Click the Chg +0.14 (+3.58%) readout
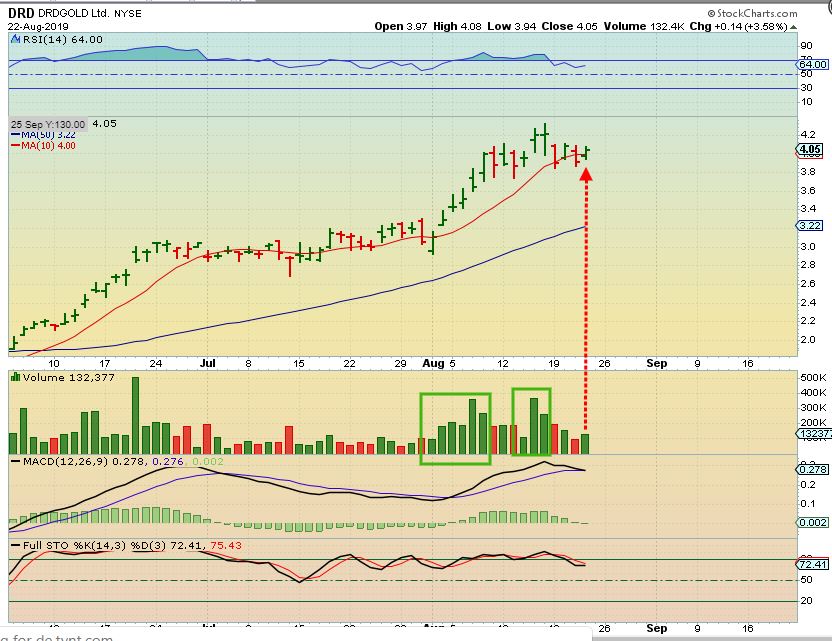The height and width of the screenshot is (641, 832). click(738, 26)
